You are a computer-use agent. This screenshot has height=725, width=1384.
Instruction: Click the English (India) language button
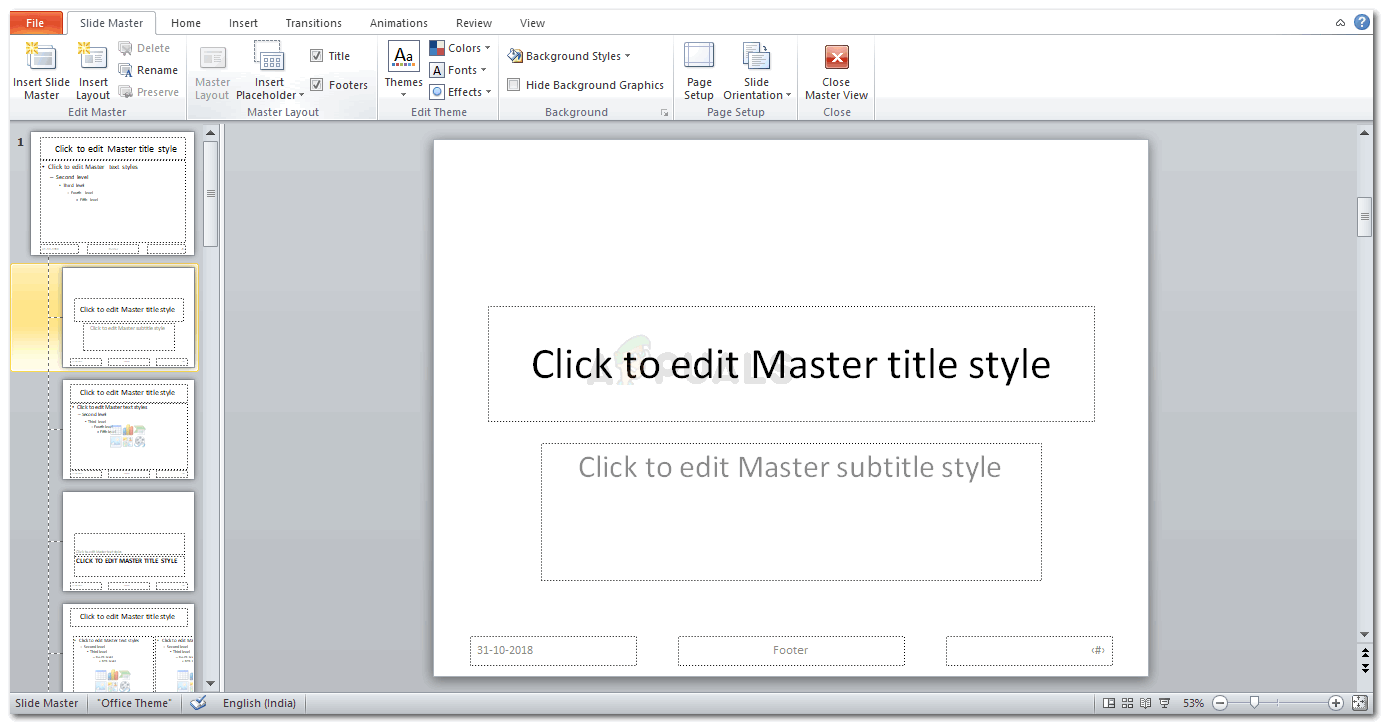tap(259, 703)
